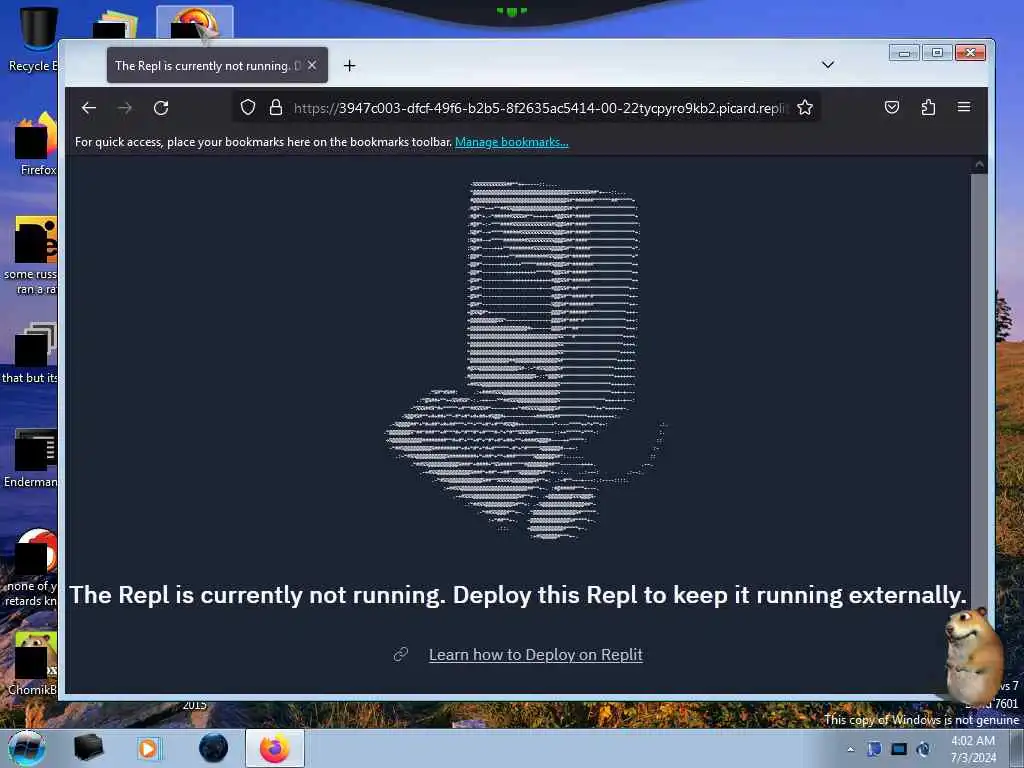The height and width of the screenshot is (768, 1024).
Task: Open the Pocket save icon
Action: [x=891, y=107]
